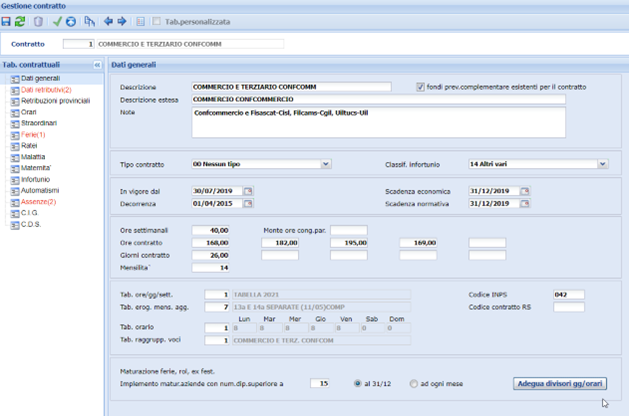Collapse the Tab. contrattuali side panel
The image size is (629, 417).
pos(97,65)
